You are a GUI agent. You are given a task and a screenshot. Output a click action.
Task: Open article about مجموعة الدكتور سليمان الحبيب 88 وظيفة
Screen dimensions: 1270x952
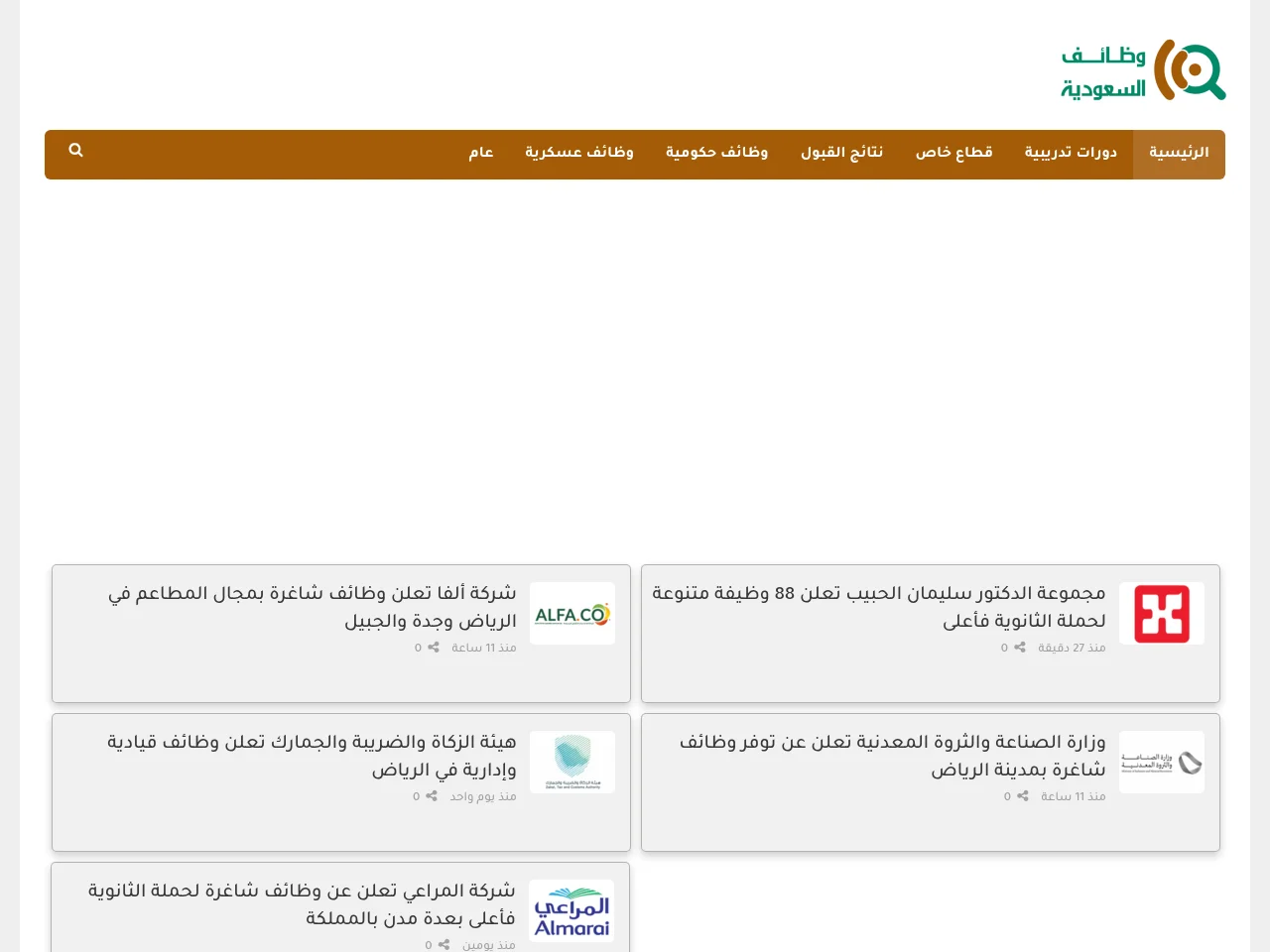tap(879, 607)
